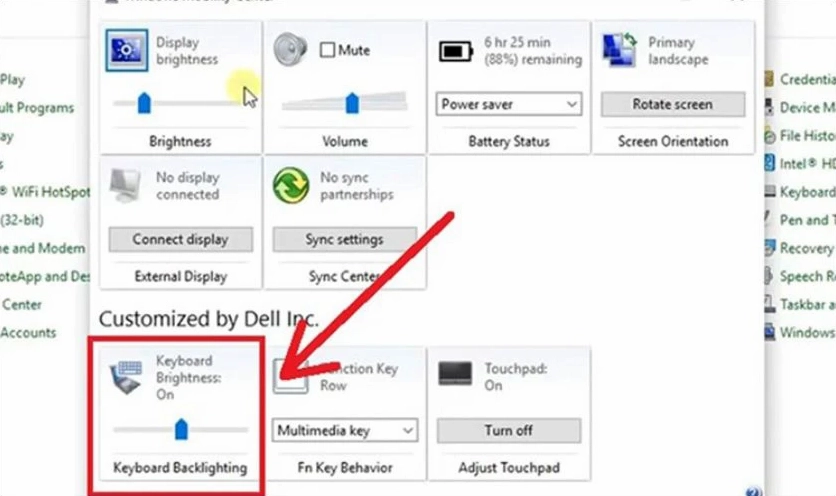Open Speech Recognition item in Control Panel
836x496 pixels.
coord(807,276)
